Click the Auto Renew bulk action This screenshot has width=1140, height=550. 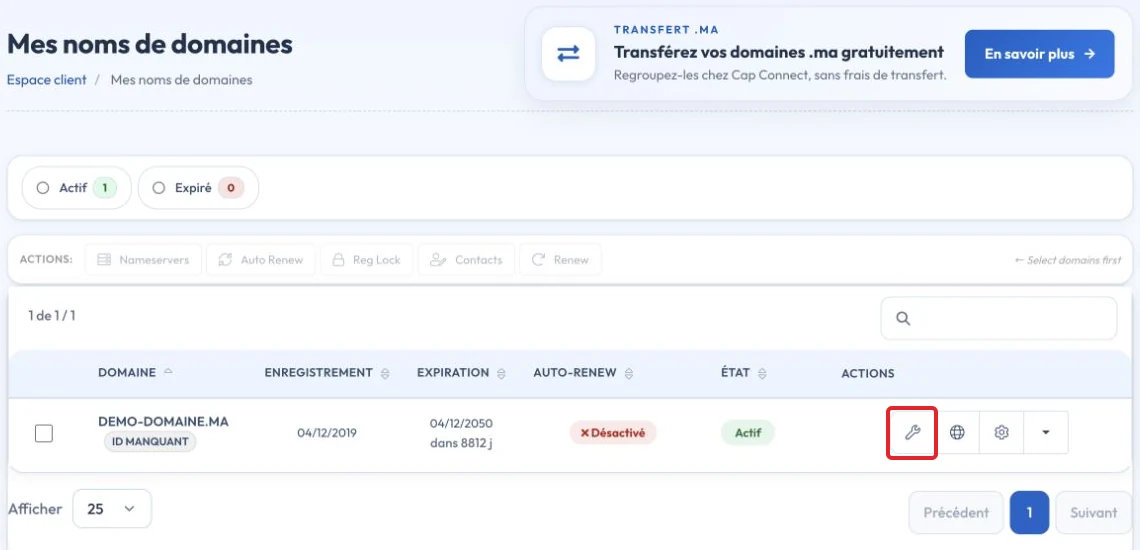pos(261,260)
